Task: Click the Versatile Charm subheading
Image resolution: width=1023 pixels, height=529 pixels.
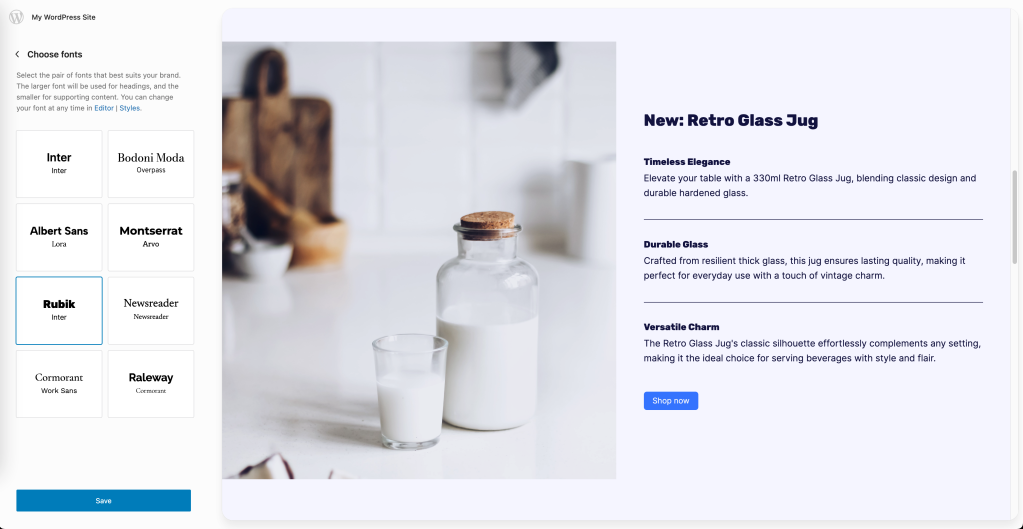Action: 681,327
